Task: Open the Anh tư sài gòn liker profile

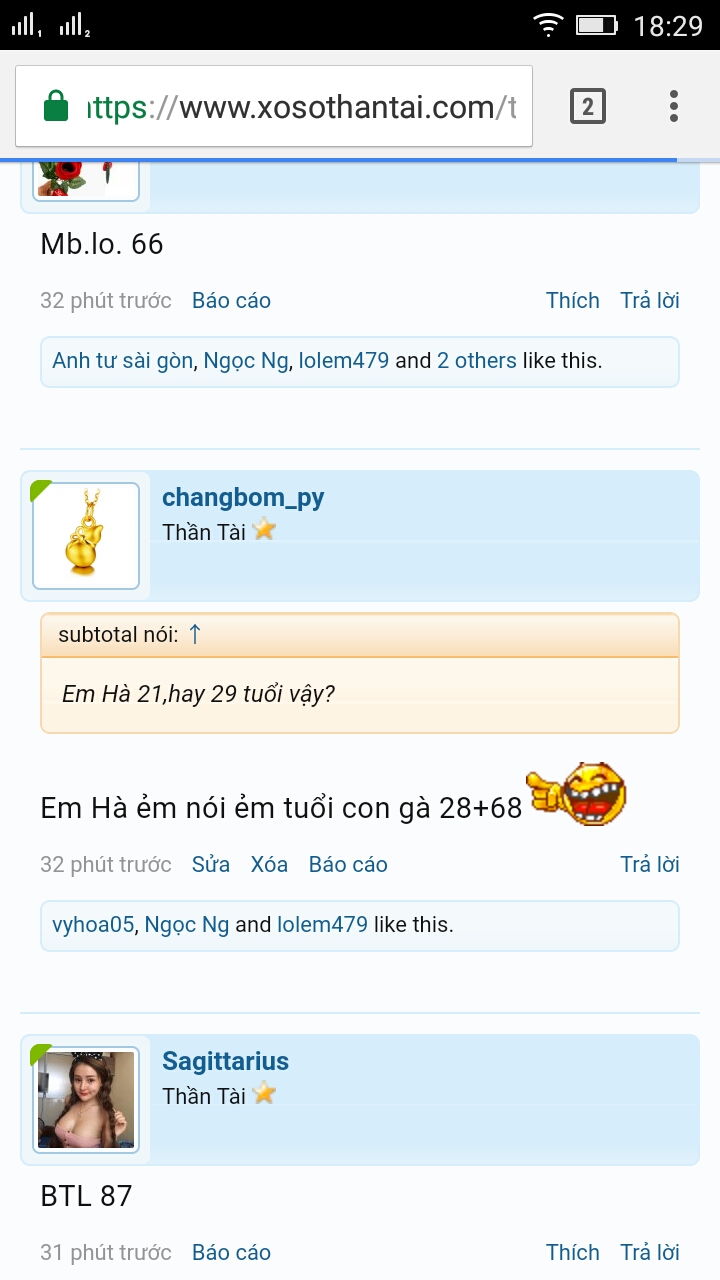Action: 122,361
